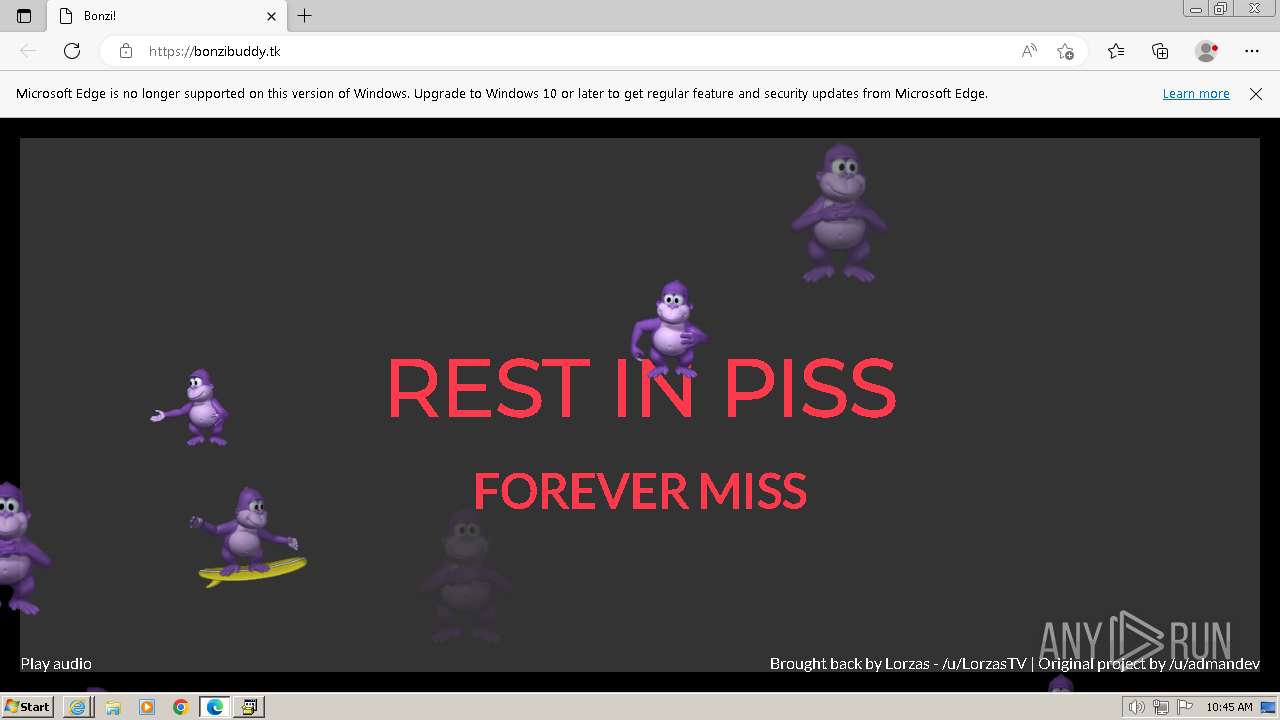The width and height of the screenshot is (1280, 720).
Task: Click the Bonzi gorilla on yellow surfboard
Action: 248,537
